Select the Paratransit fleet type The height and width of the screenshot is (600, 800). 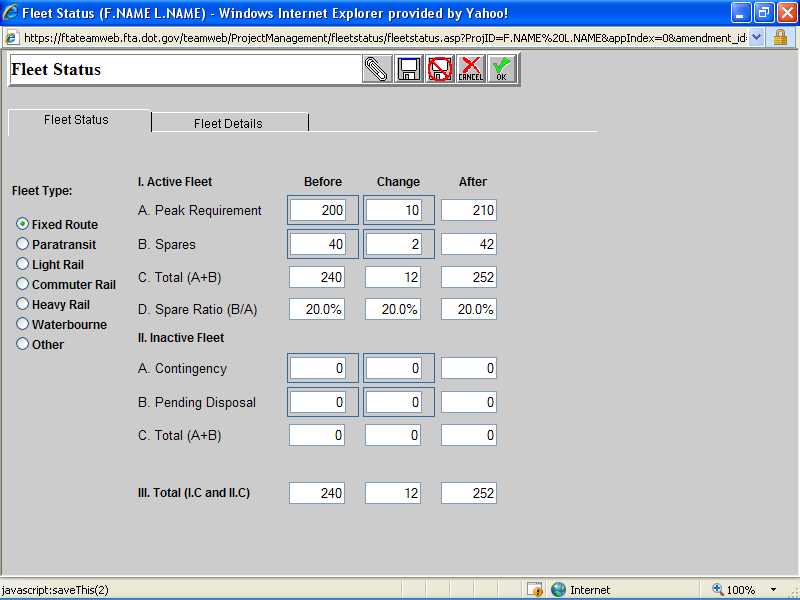(23, 244)
